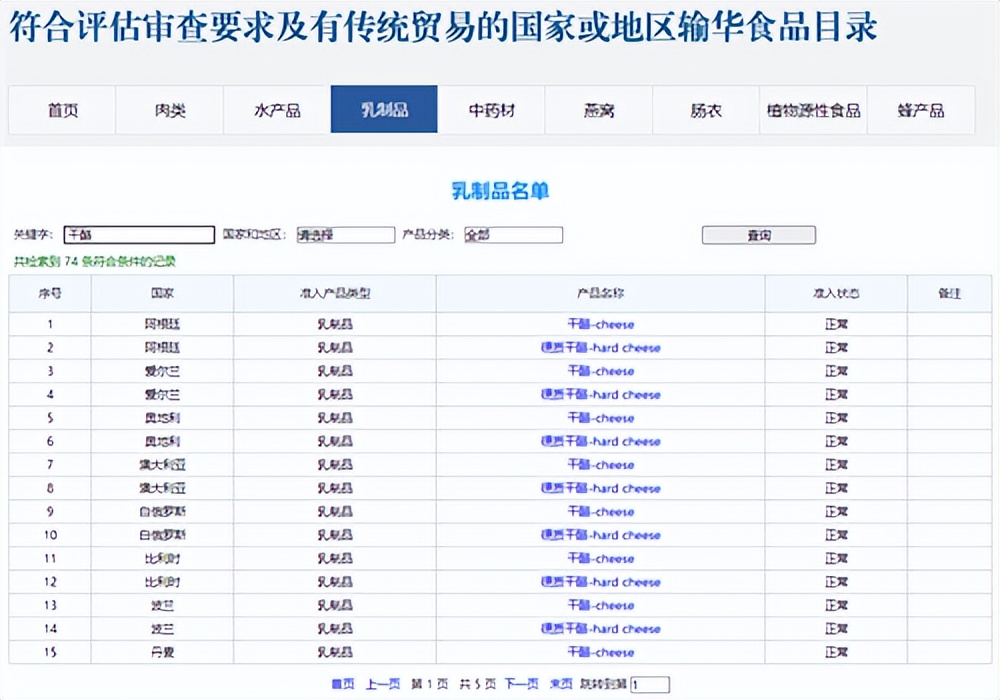
Task: Switch to the 肉类 tab
Action: tap(167, 110)
